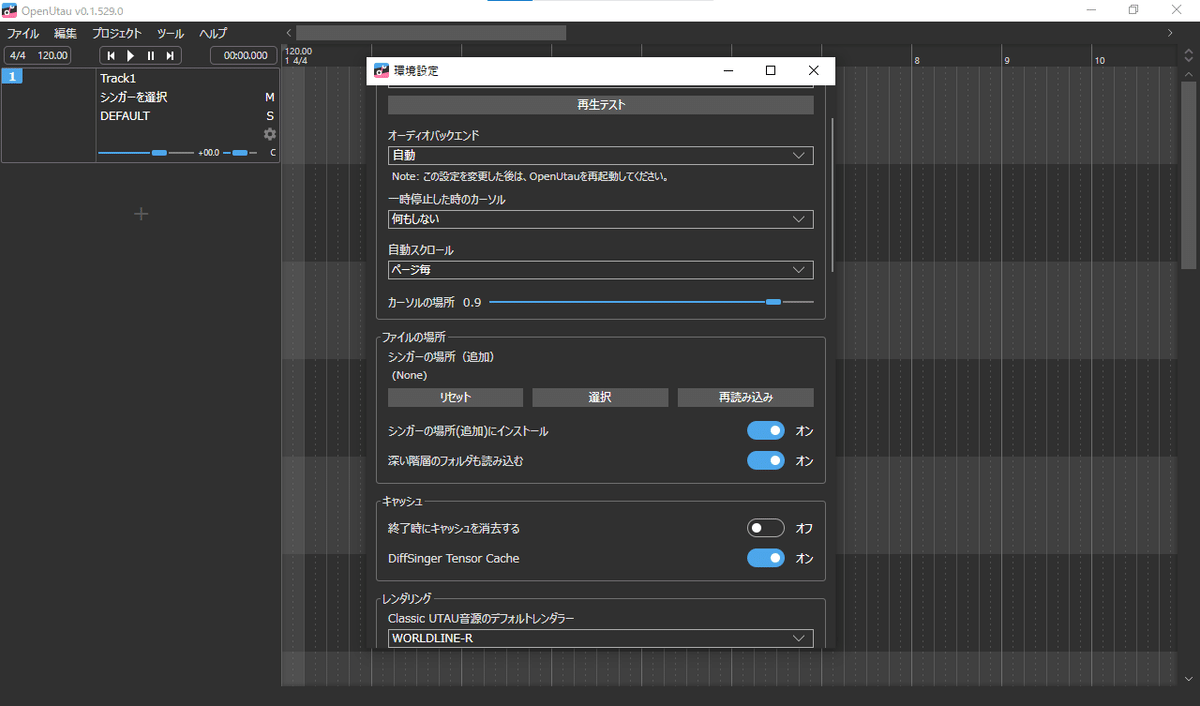Expand the オーディオバックエンド dropdown
This screenshot has height=706, width=1200.
[600, 156]
